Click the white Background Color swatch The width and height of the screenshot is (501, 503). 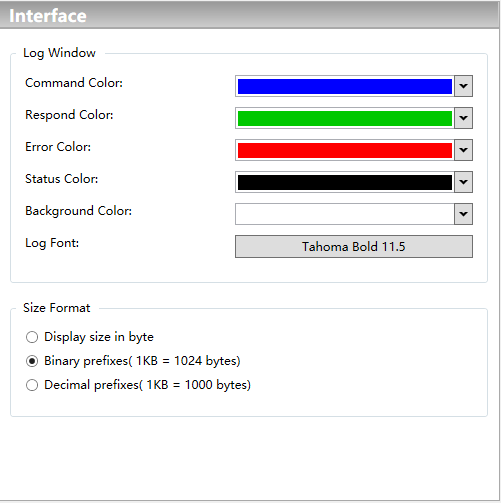[x=345, y=214]
